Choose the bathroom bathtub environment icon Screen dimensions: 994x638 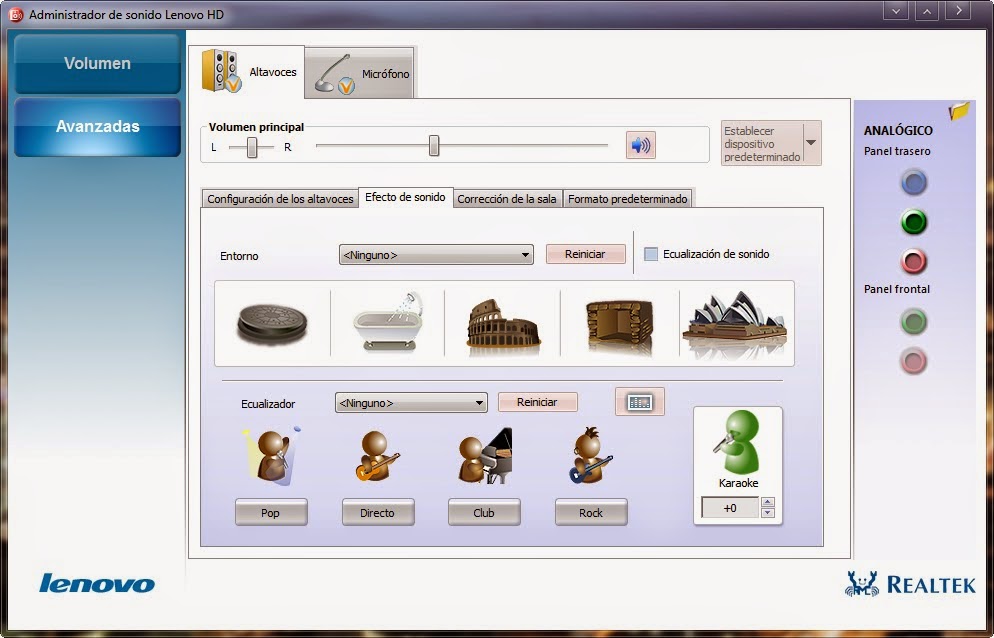[388, 322]
